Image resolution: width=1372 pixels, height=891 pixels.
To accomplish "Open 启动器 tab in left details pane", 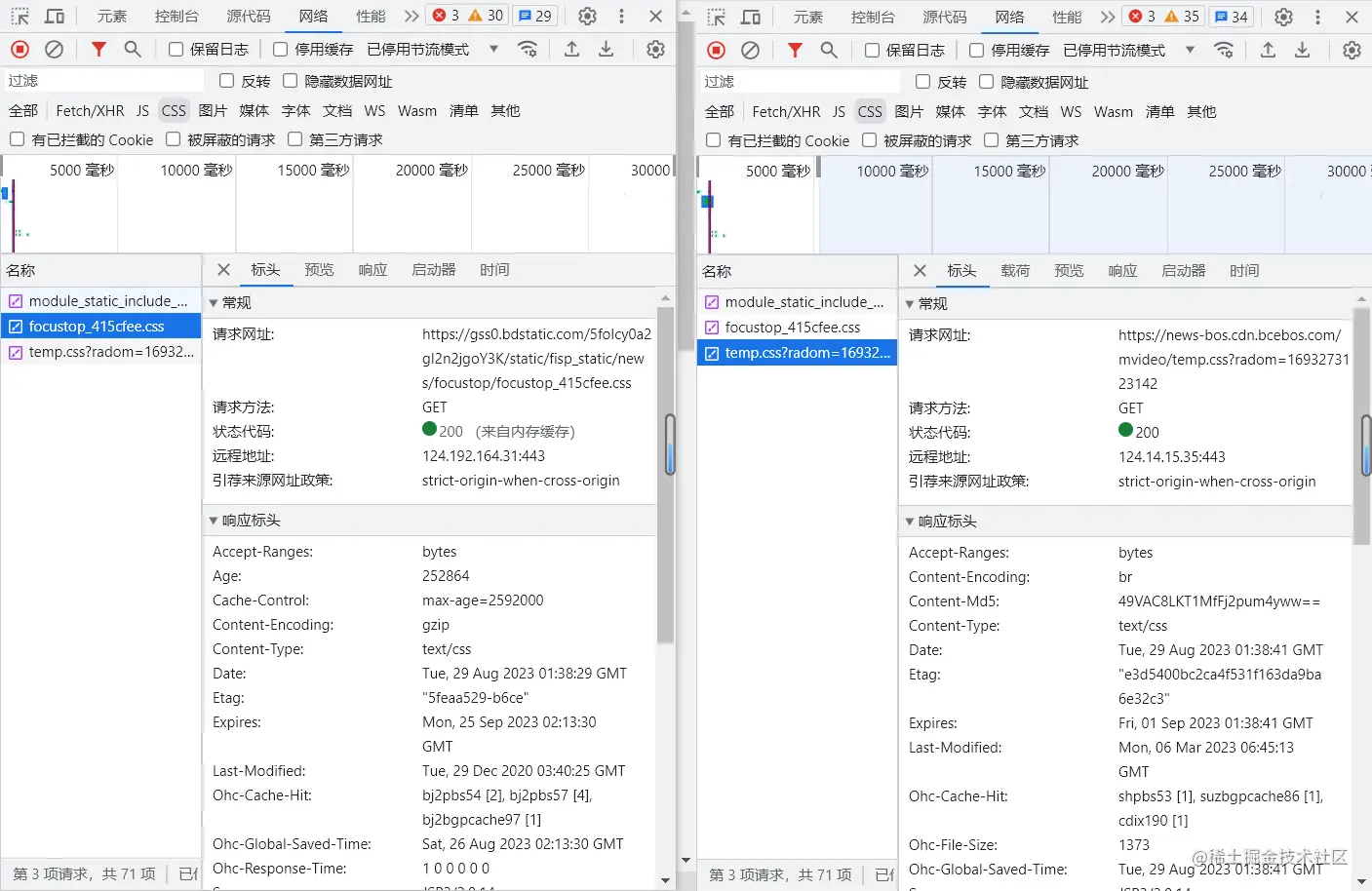I will pos(434,270).
